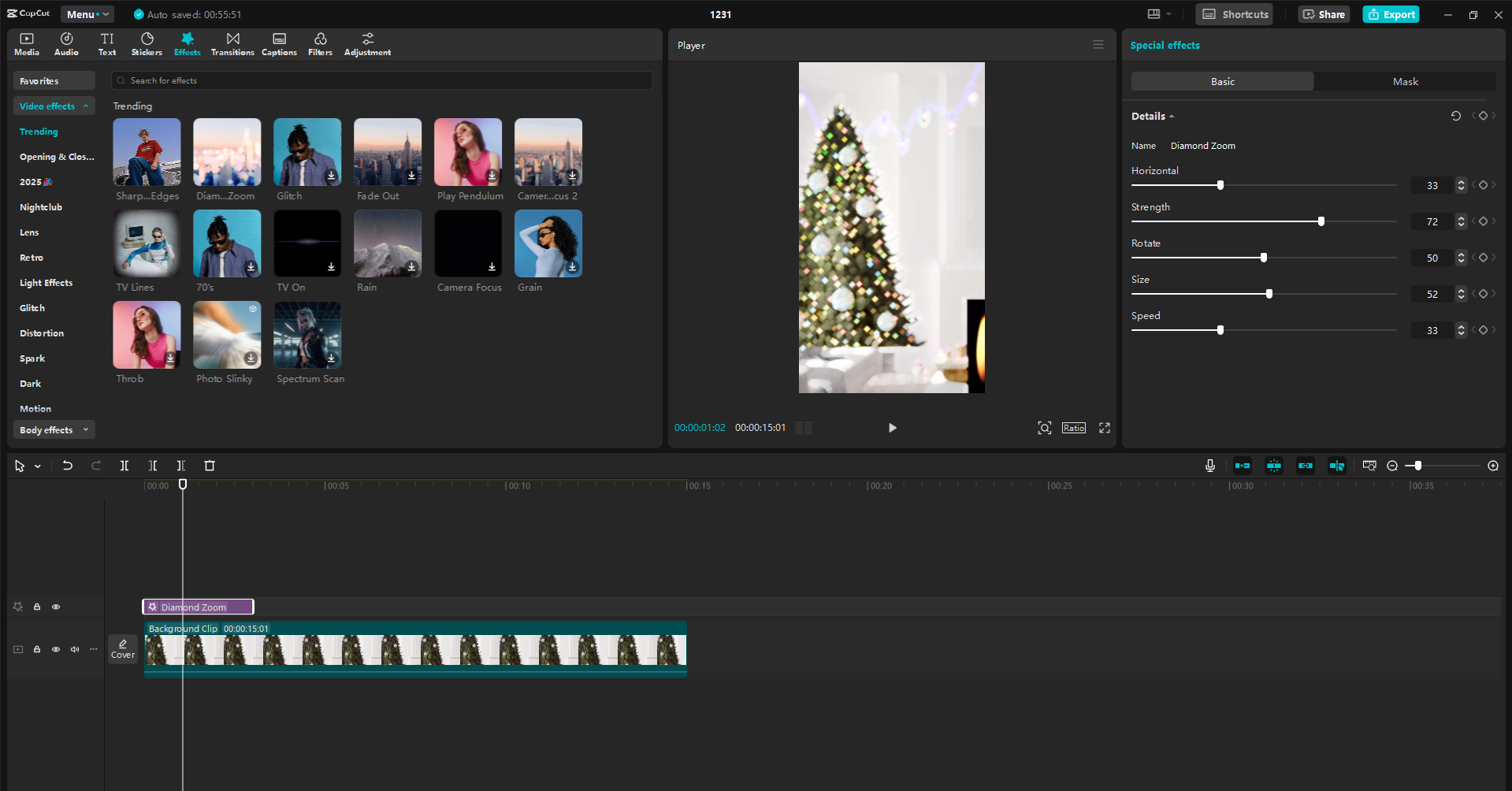The width and height of the screenshot is (1512, 791).
Task: Enter full screen player view
Action: (1105, 428)
